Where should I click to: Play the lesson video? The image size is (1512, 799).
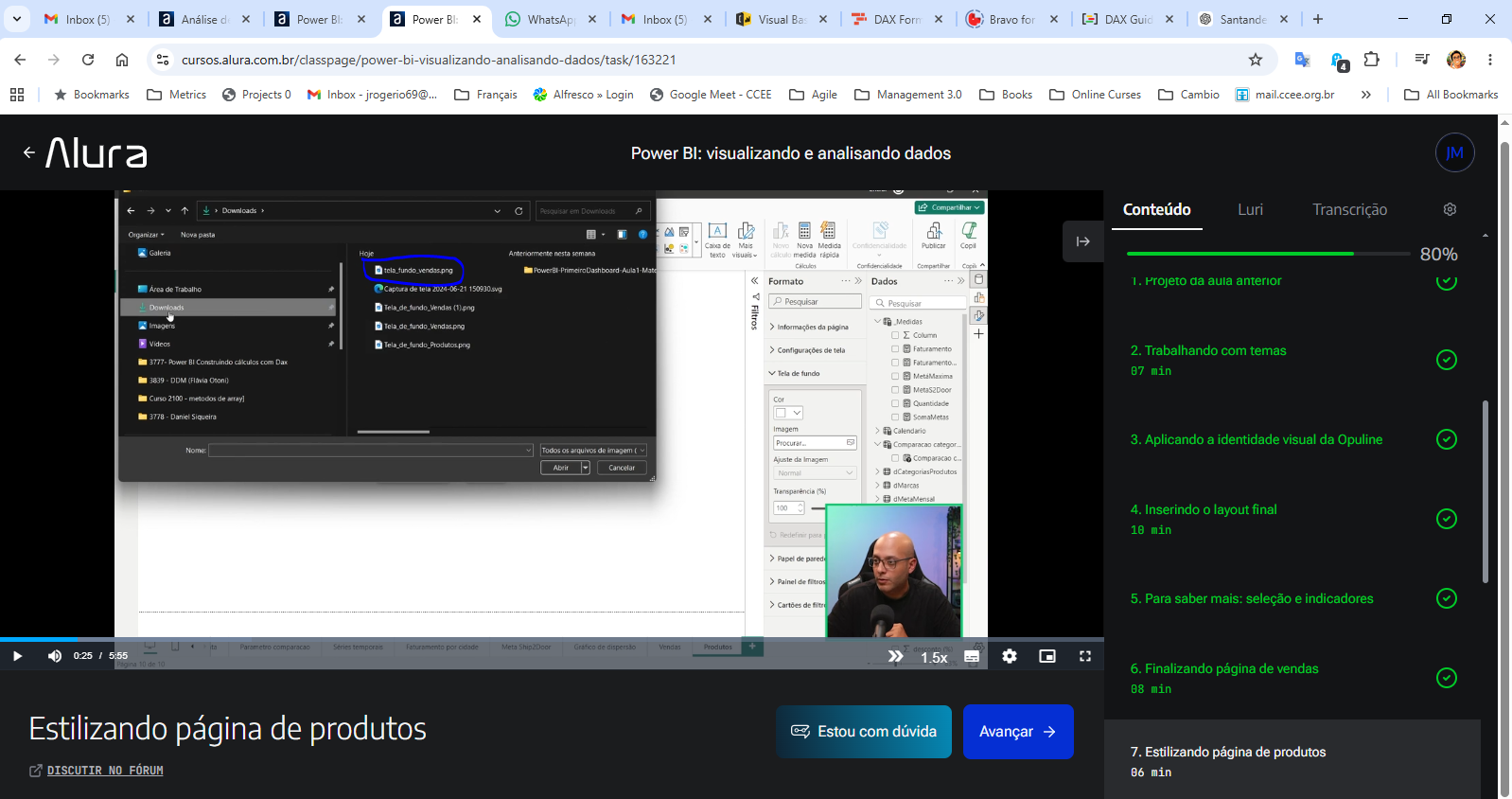(x=17, y=656)
